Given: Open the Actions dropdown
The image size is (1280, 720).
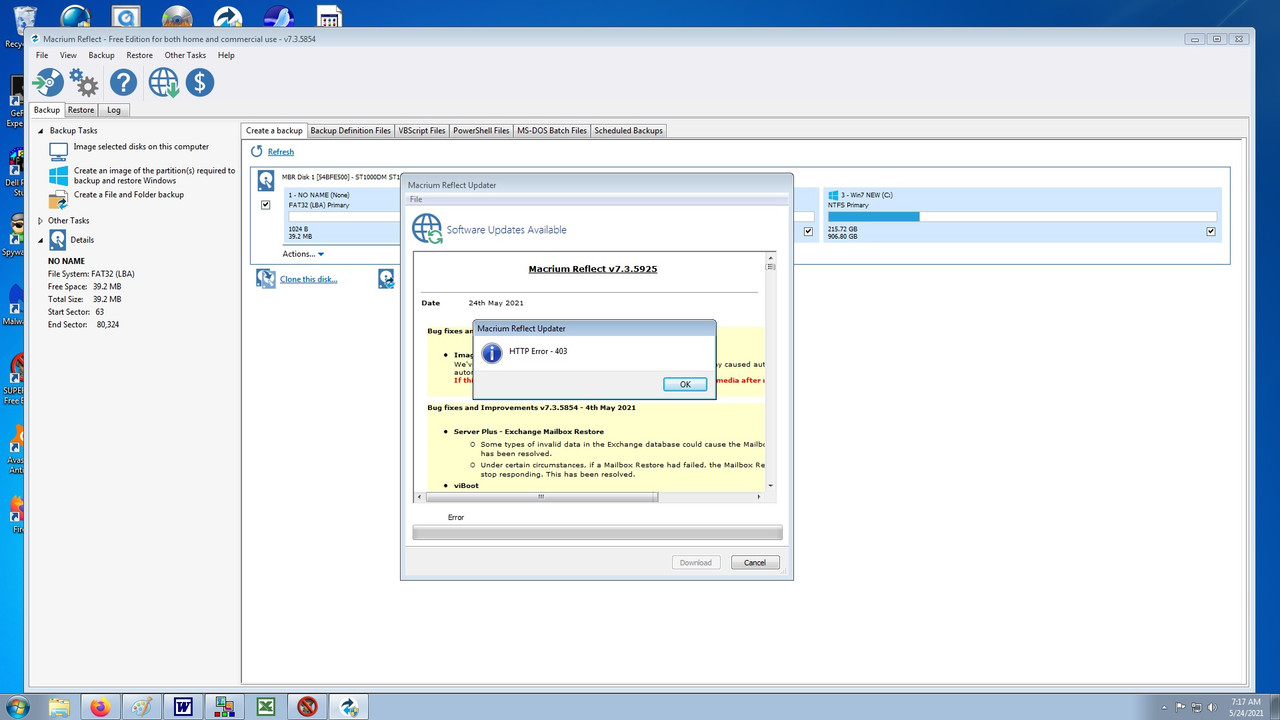Looking at the screenshot, I should (302, 254).
